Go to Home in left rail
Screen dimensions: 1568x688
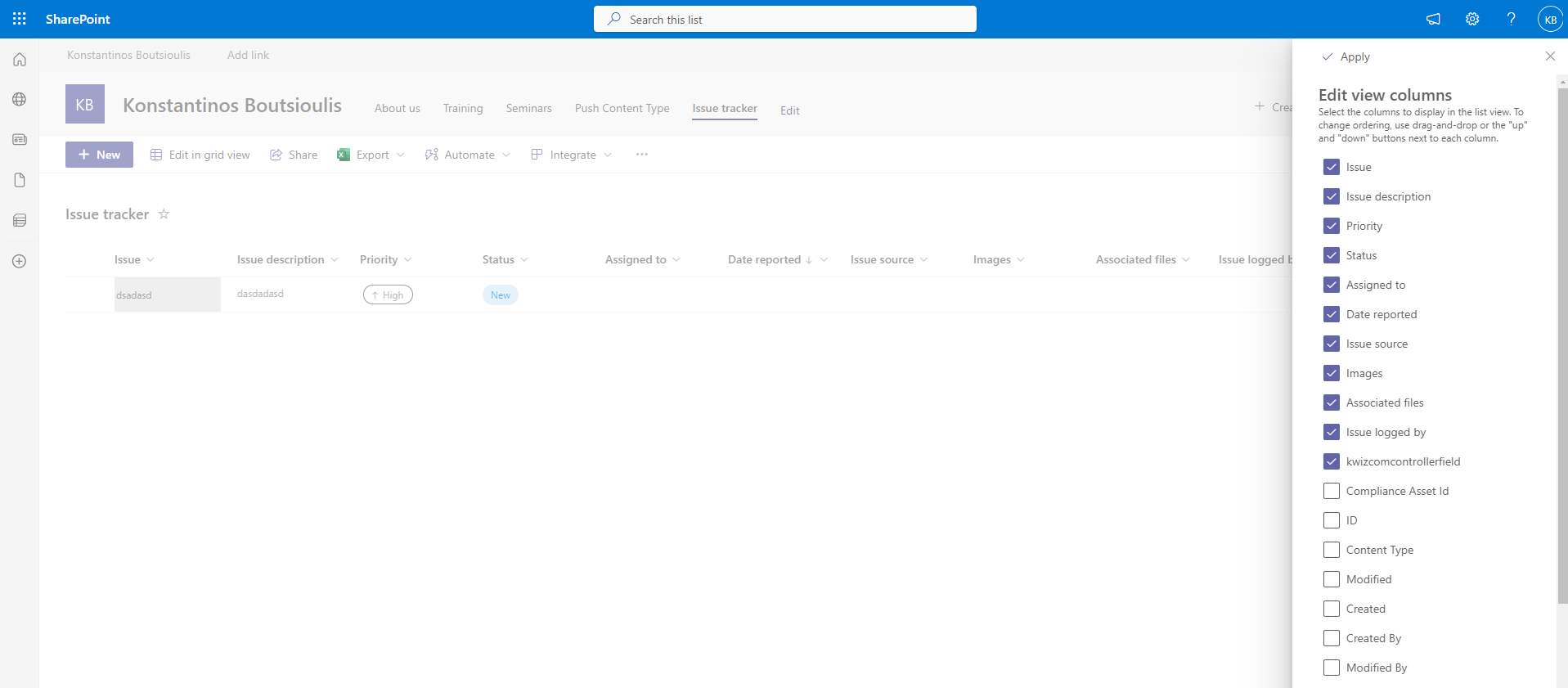pyautogui.click(x=20, y=60)
